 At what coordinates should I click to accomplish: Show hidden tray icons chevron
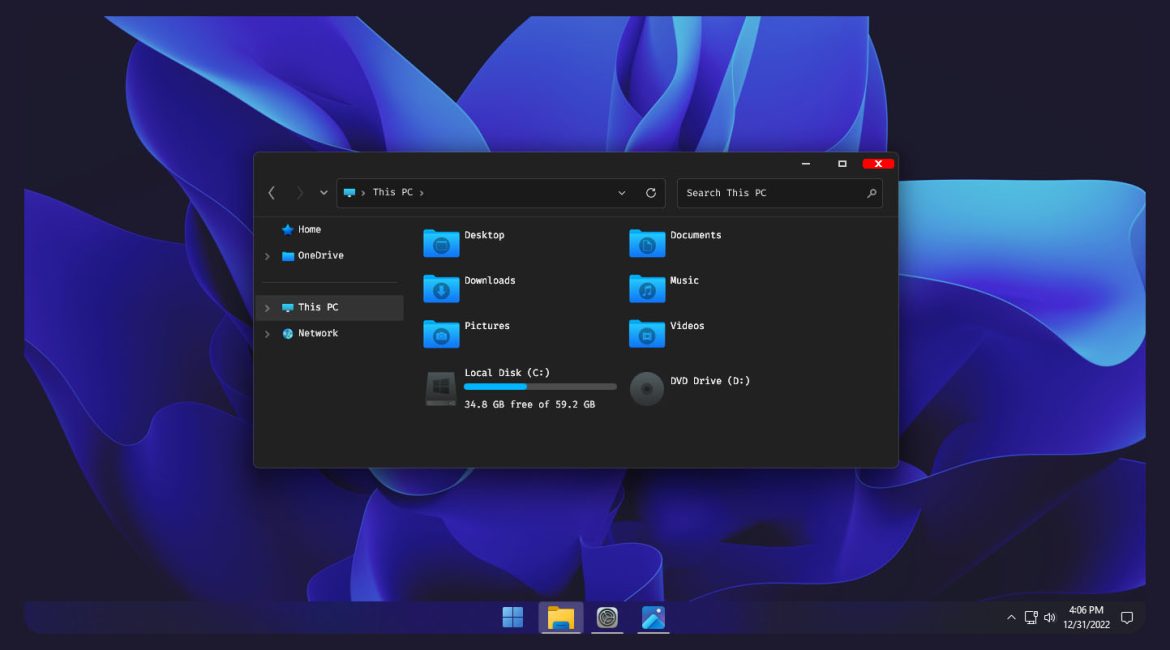[x=1011, y=617]
